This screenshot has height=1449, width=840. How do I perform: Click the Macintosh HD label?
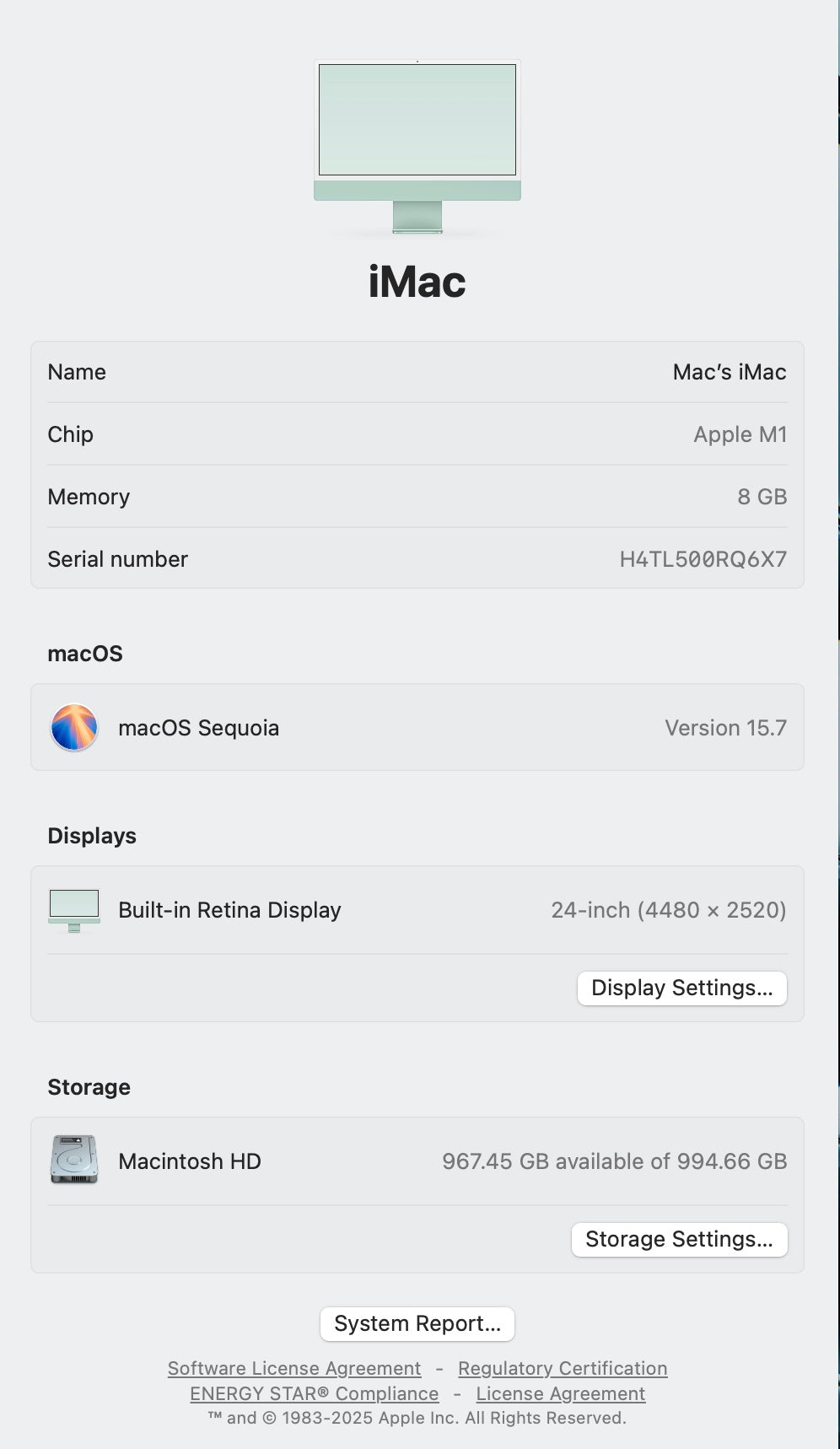(x=190, y=1161)
